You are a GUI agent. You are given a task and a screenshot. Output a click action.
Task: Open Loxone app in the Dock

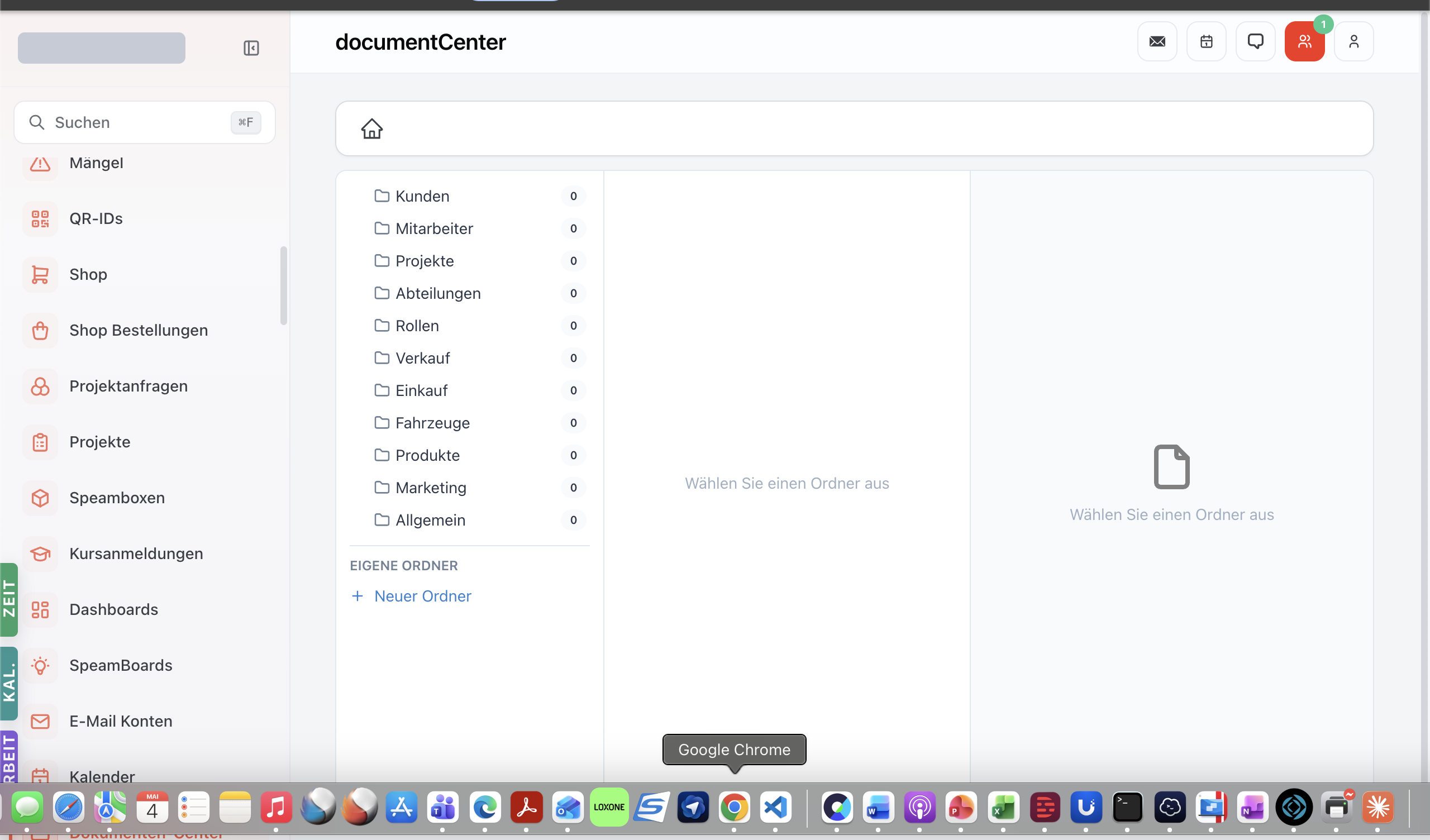pos(609,807)
